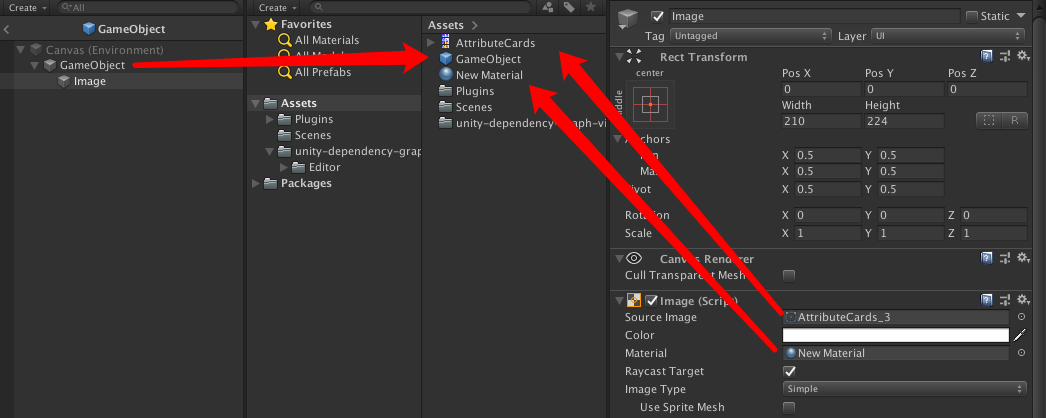
Task: Select All Prefabs favorite search
Action: coord(322,72)
